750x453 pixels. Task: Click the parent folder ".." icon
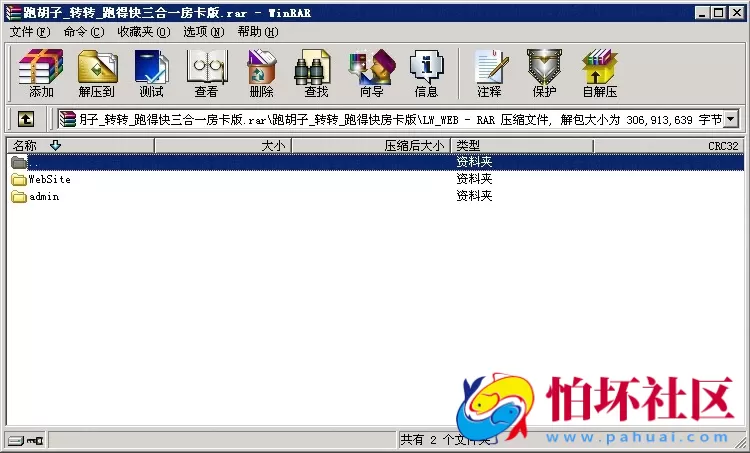(19, 163)
